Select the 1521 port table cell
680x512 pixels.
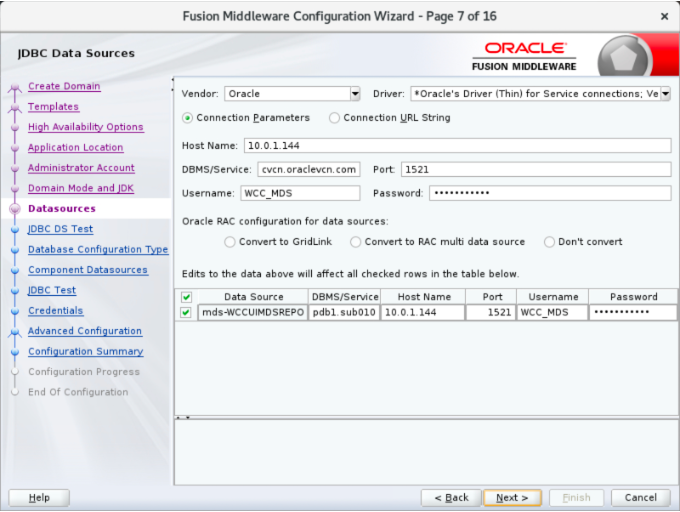(x=491, y=313)
